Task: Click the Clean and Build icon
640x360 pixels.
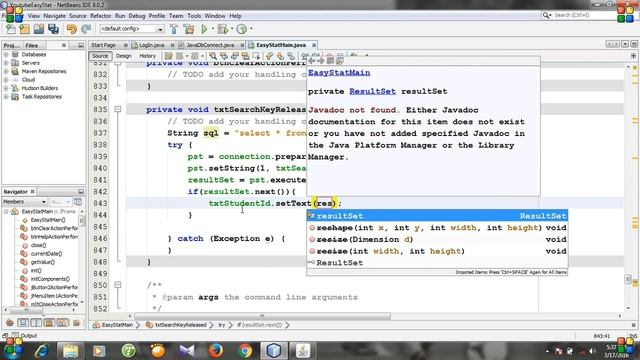Action: click(189, 29)
